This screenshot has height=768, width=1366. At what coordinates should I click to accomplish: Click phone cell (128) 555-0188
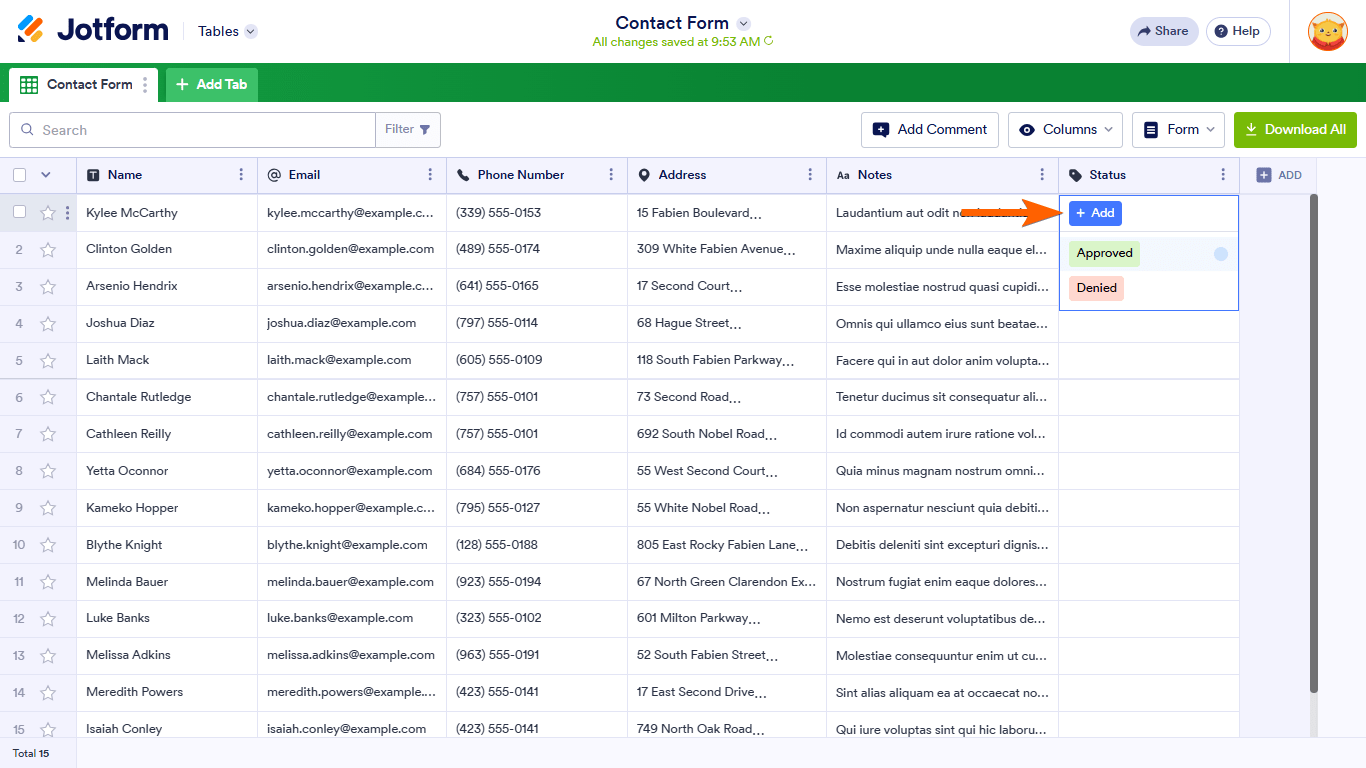pos(537,546)
